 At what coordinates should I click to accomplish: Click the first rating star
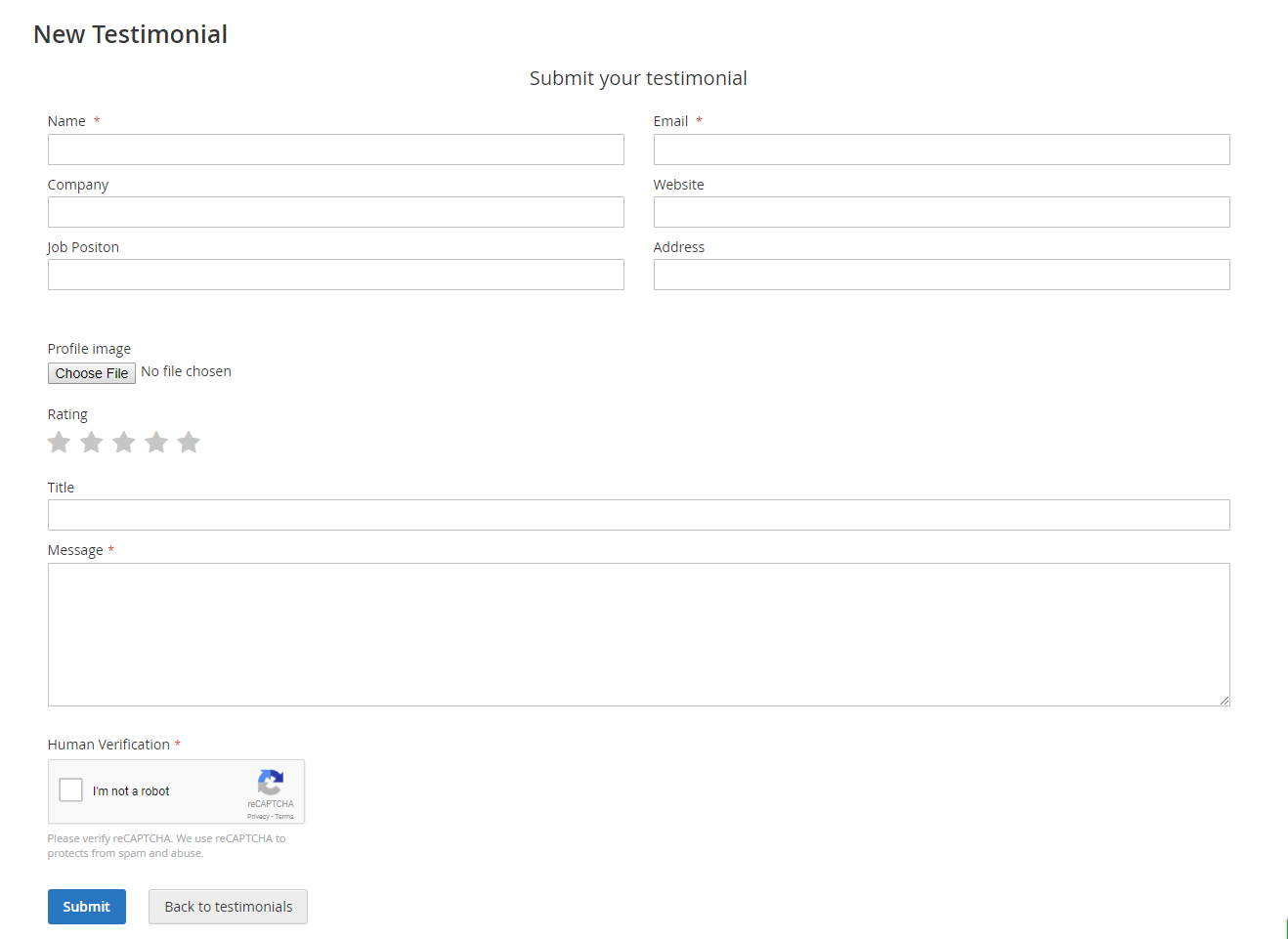(x=59, y=443)
